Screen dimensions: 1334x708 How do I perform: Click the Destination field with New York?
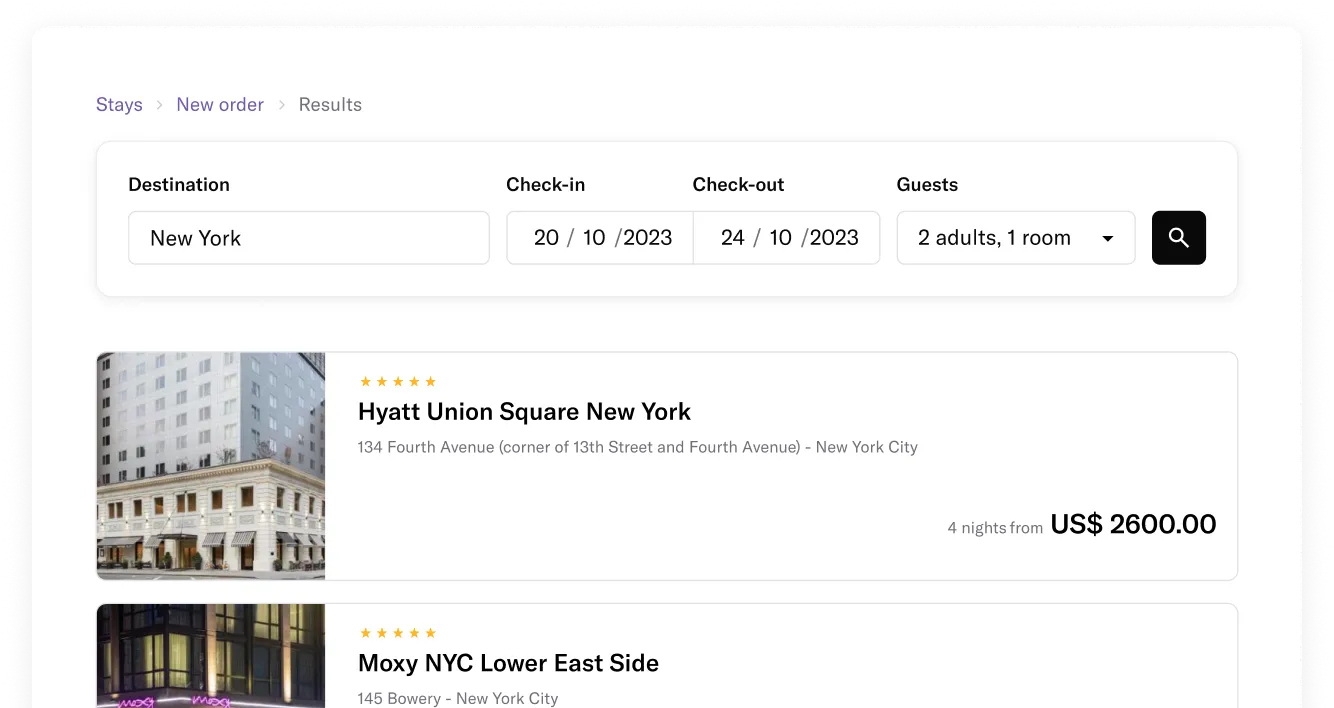pos(308,238)
